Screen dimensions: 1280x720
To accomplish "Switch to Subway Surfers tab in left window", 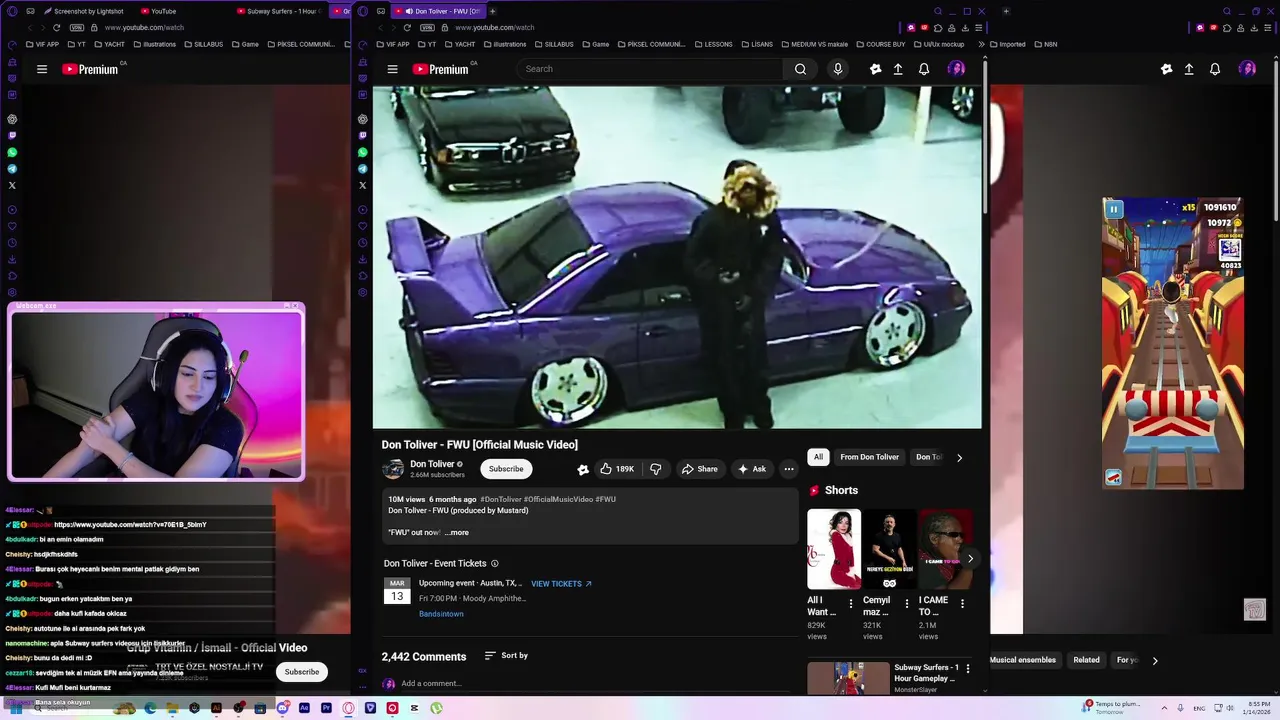I will (280, 11).
